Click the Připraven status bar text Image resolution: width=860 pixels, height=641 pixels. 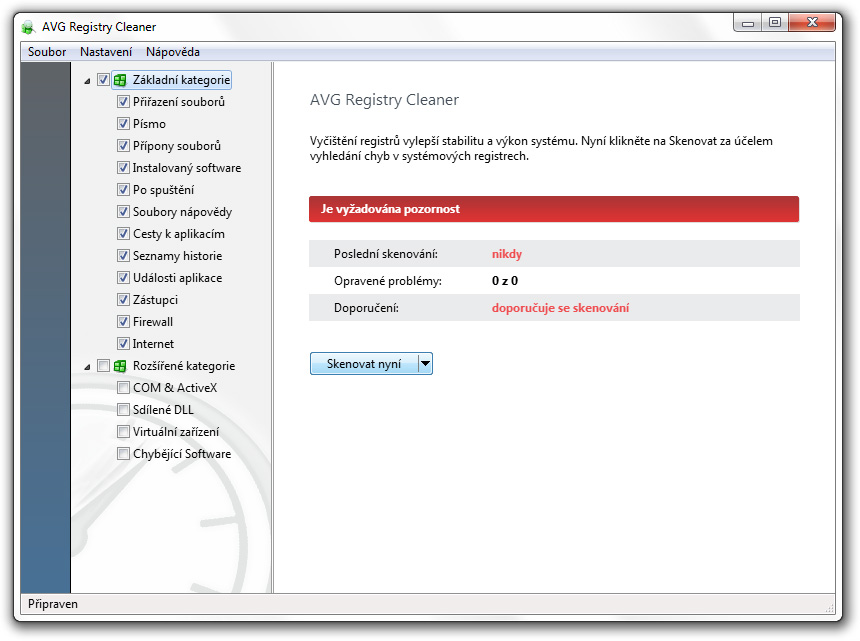53,604
